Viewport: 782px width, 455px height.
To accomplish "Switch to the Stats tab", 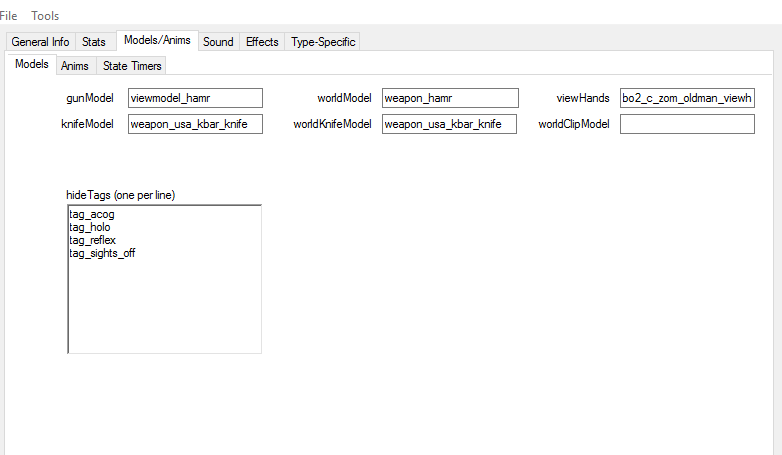I will [94, 42].
